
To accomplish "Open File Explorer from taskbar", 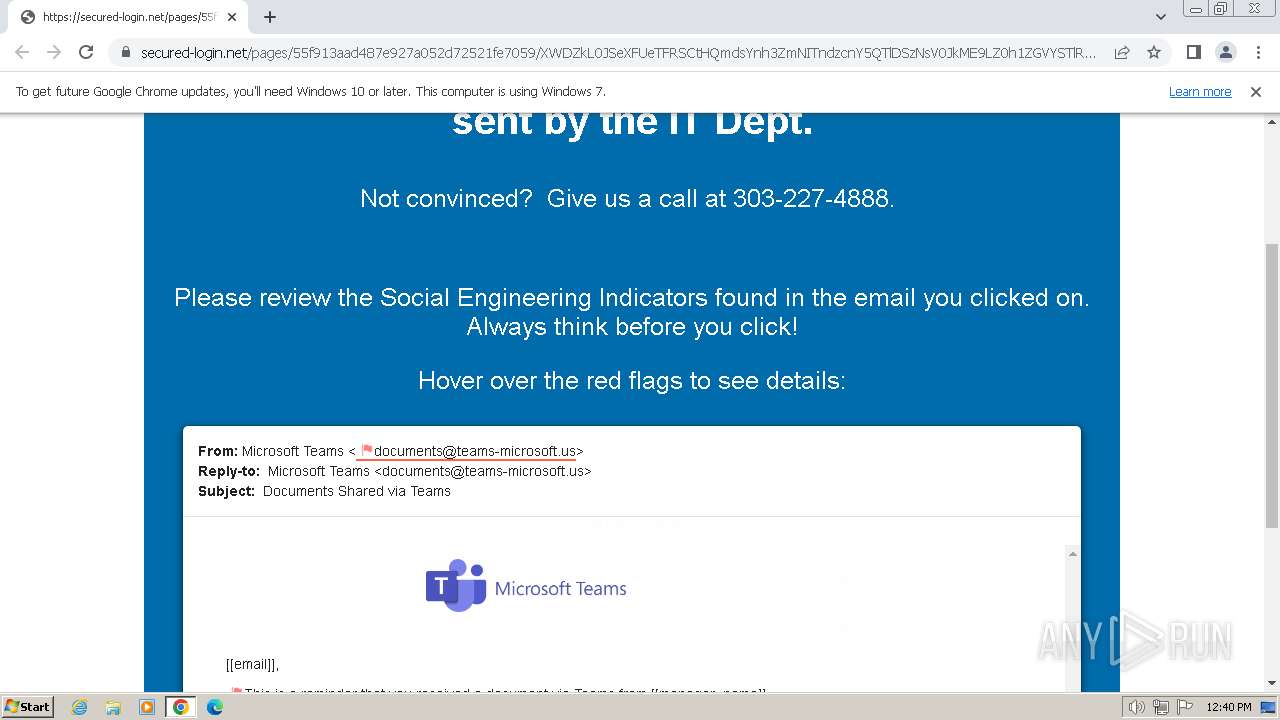I will click(x=113, y=707).
